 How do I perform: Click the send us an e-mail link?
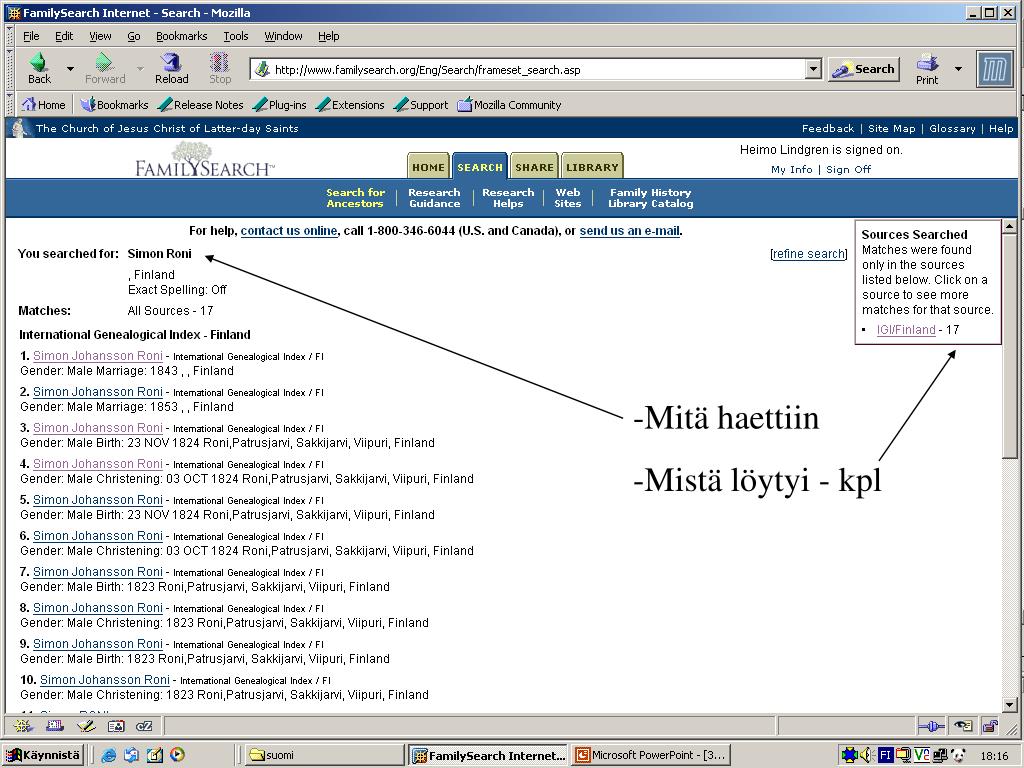coord(630,231)
